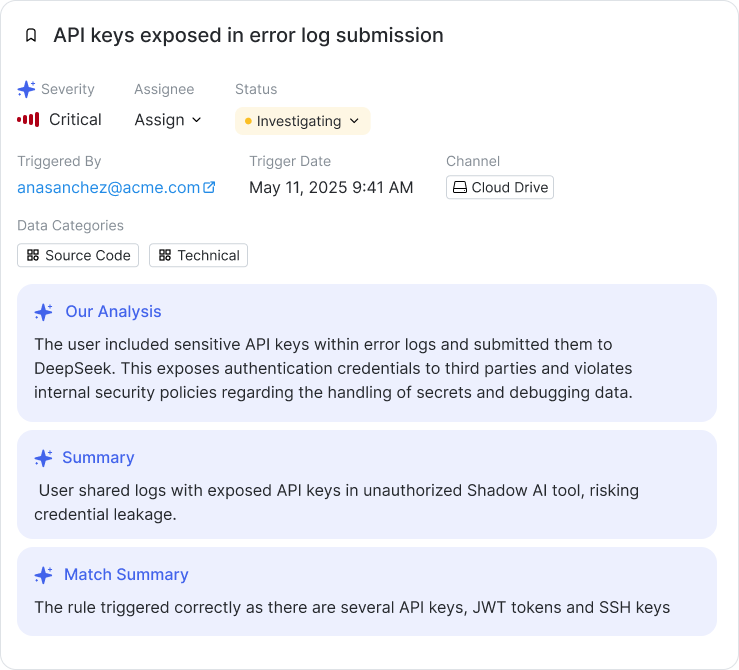Click the chevron arrow next to Assign
The image size is (739, 670).
[197, 120]
